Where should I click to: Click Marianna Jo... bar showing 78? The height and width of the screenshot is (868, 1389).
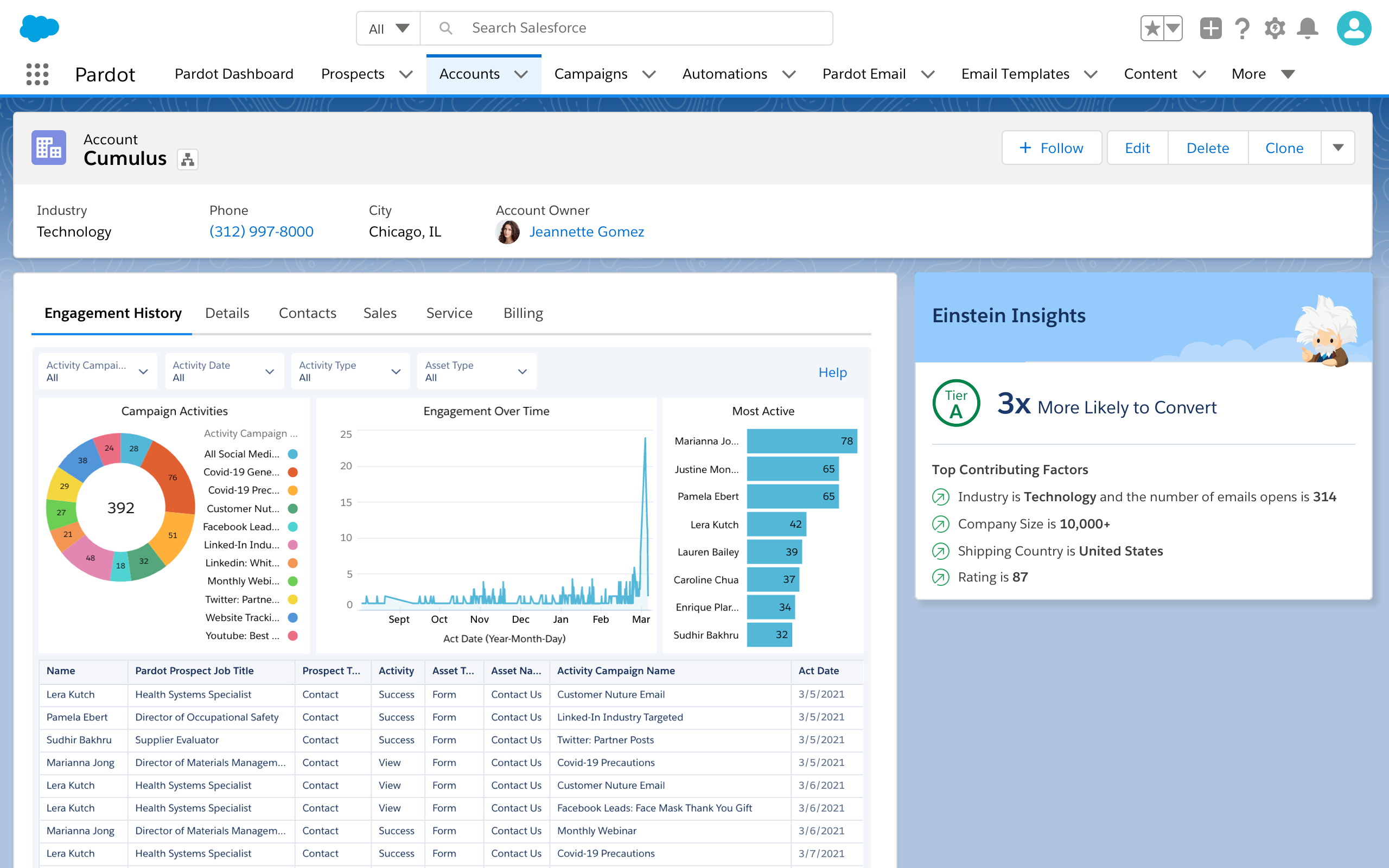[801, 441]
